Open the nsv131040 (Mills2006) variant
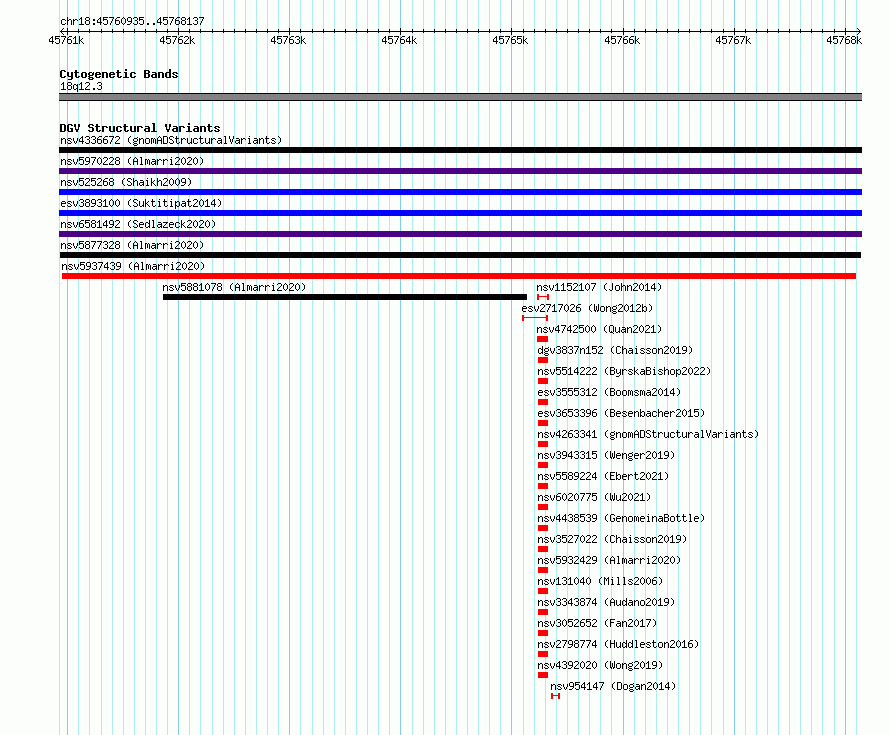The height and width of the screenshot is (735, 890). [600, 581]
